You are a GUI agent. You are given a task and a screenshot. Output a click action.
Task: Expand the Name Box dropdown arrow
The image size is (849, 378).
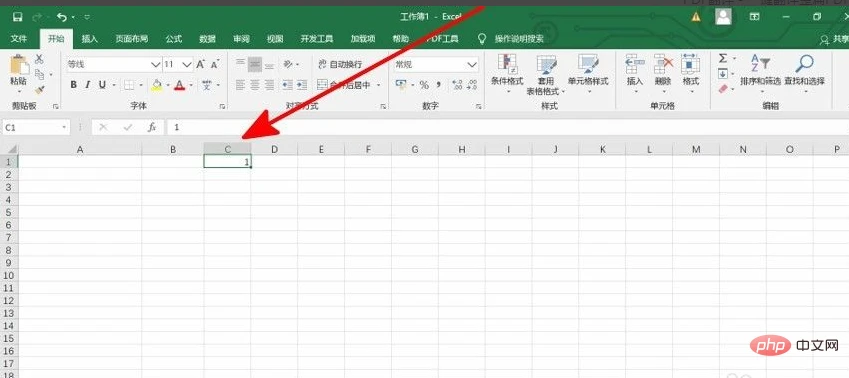(x=64, y=127)
